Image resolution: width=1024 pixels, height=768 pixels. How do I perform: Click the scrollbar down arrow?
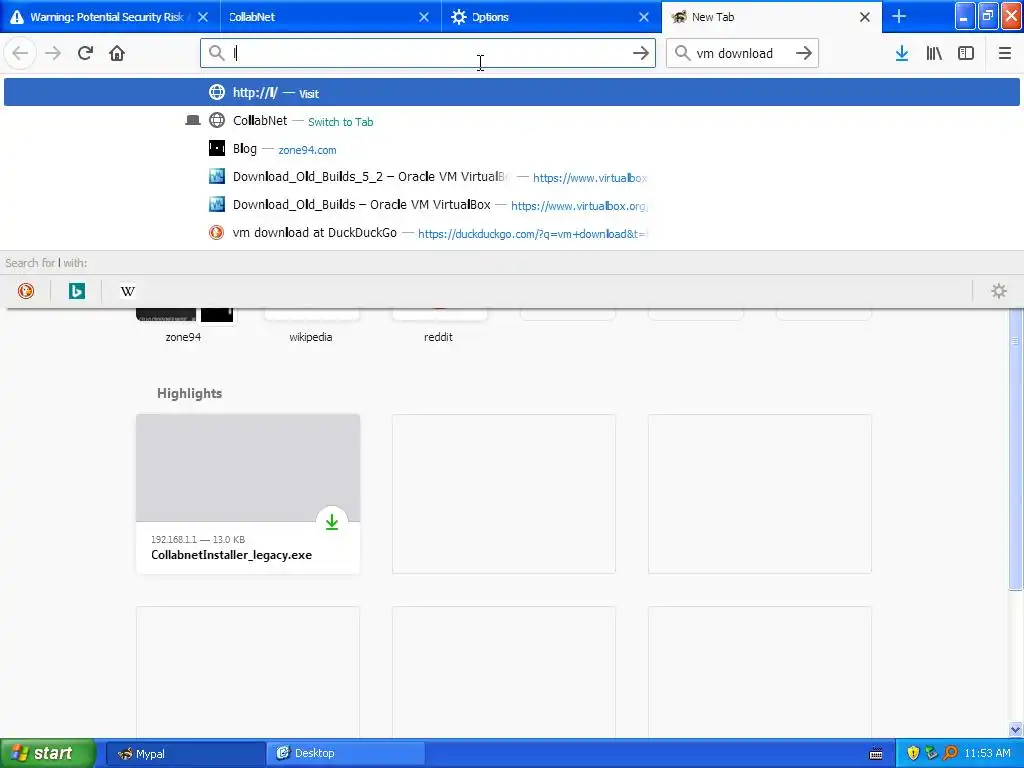point(1015,729)
